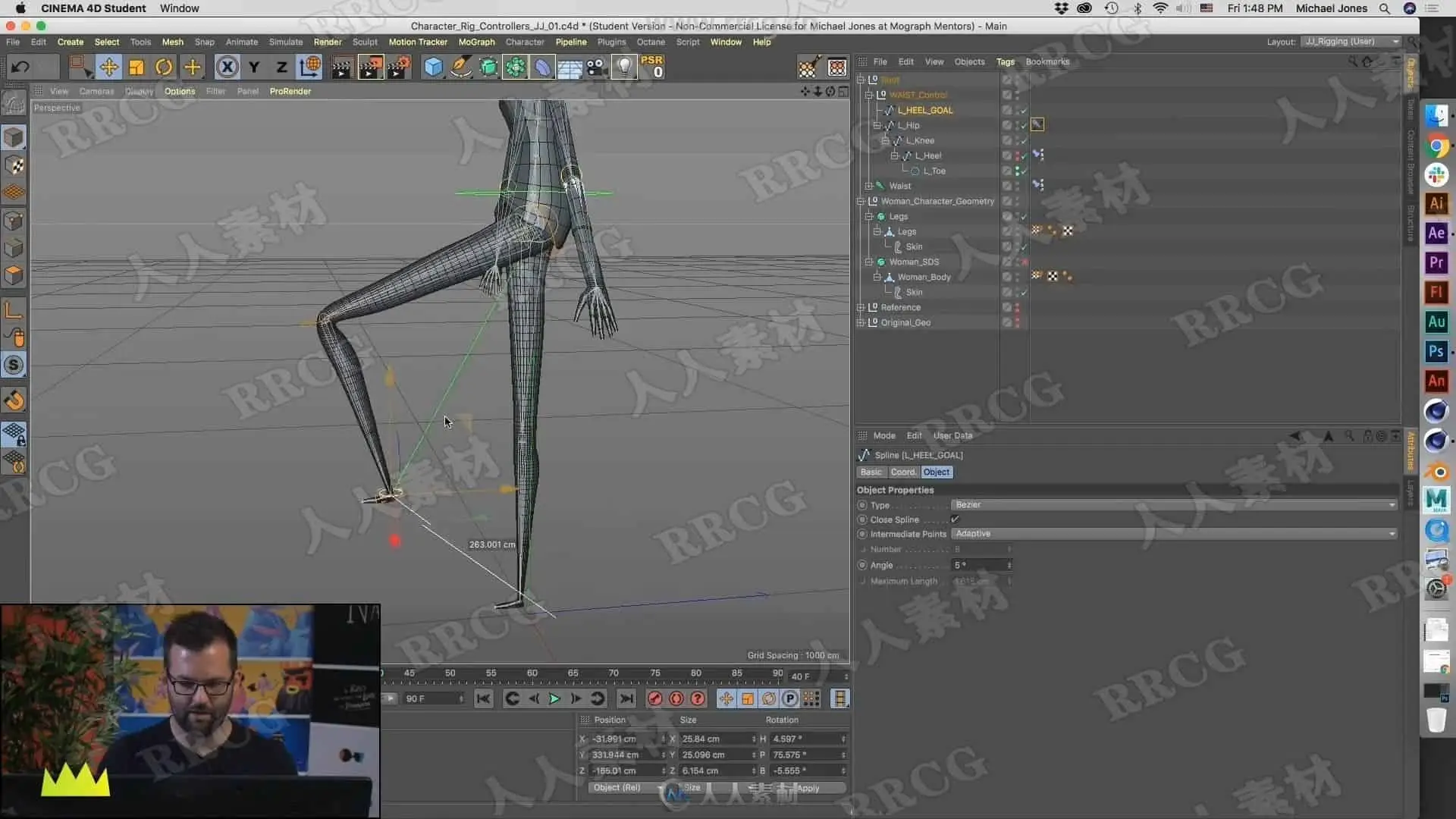The height and width of the screenshot is (819, 1456).
Task: Select the Scale tool icon
Action: coord(136,67)
